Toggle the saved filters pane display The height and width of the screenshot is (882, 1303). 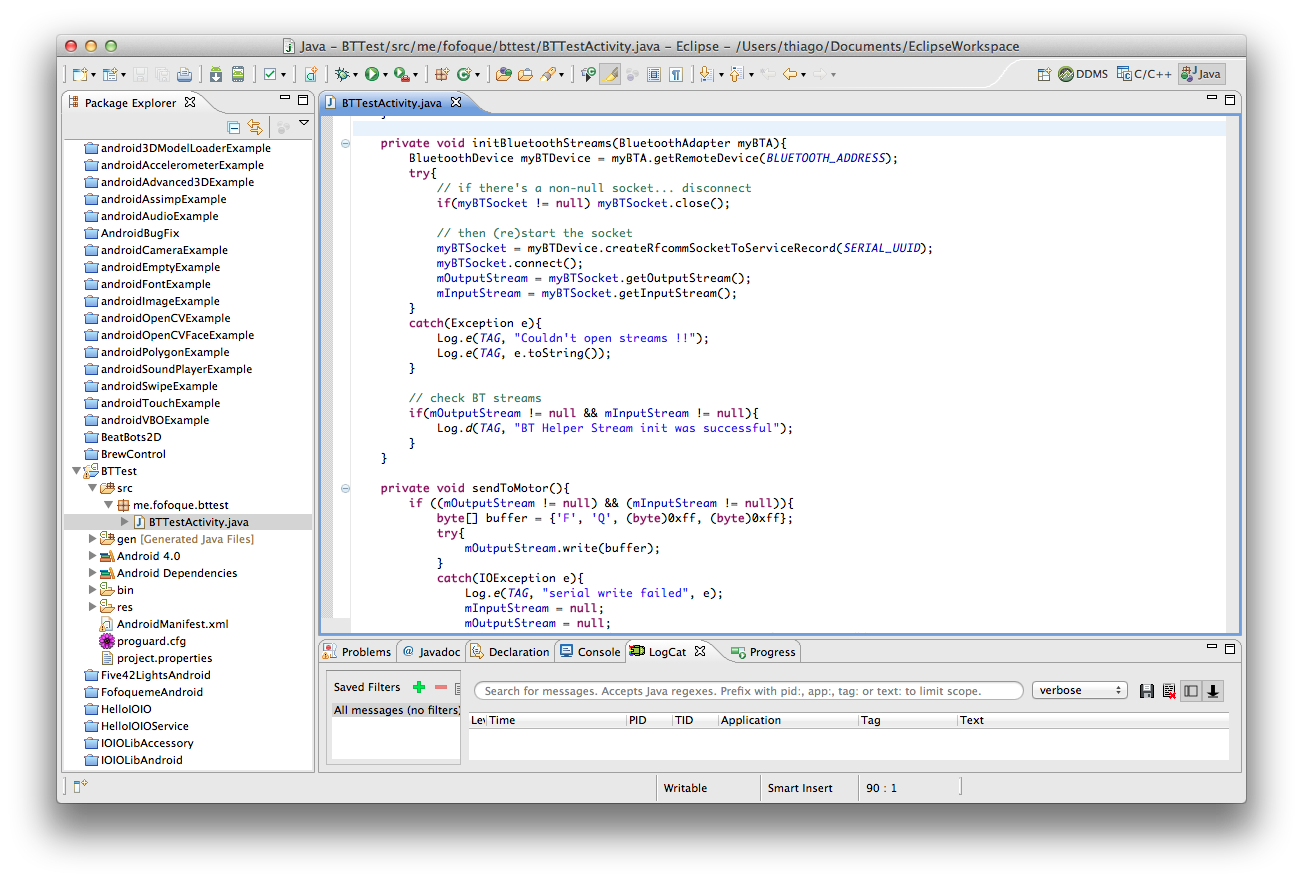[1190, 691]
